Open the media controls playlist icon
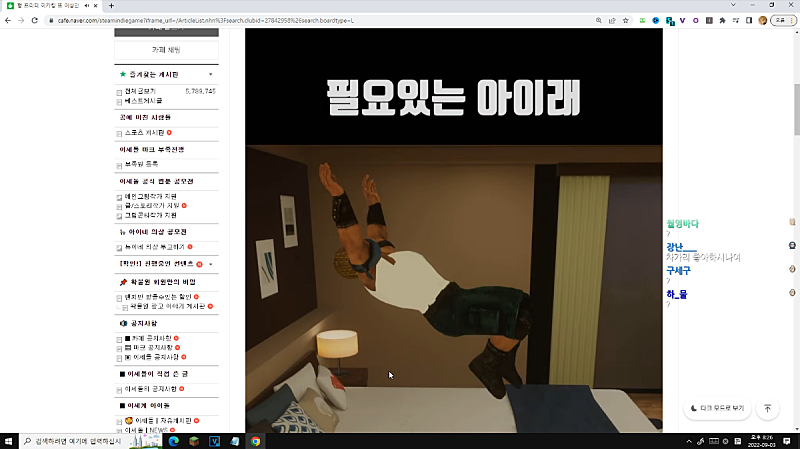Screen dimensions: 800x449 (736, 20)
